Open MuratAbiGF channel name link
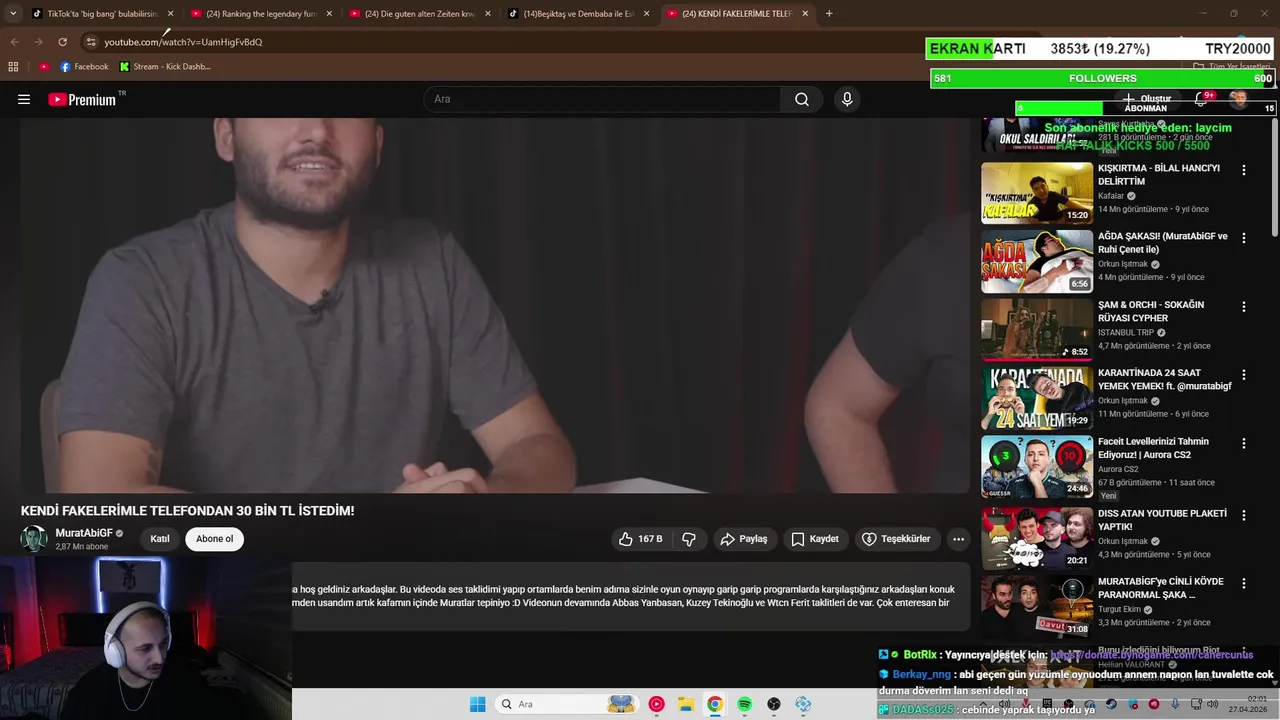This screenshot has width=1280, height=720. tap(84, 534)
